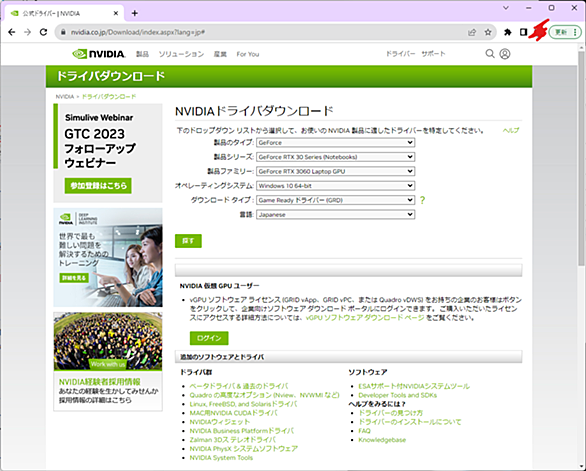Expand the 製品のタイプ GeForce dropdown
586x471 pixels.
tap(335, 142)
